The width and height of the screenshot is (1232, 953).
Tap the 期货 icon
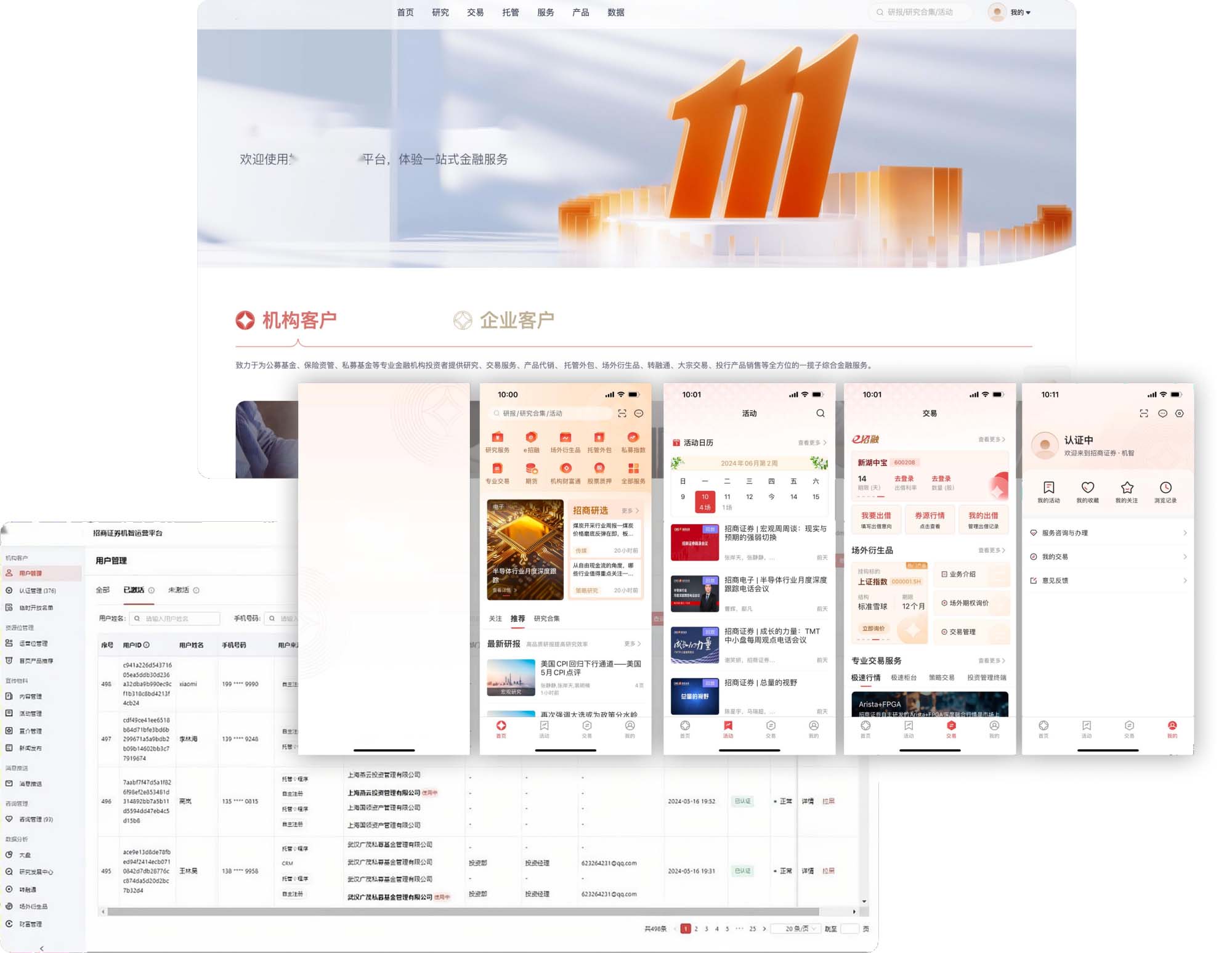pos(531,473)
